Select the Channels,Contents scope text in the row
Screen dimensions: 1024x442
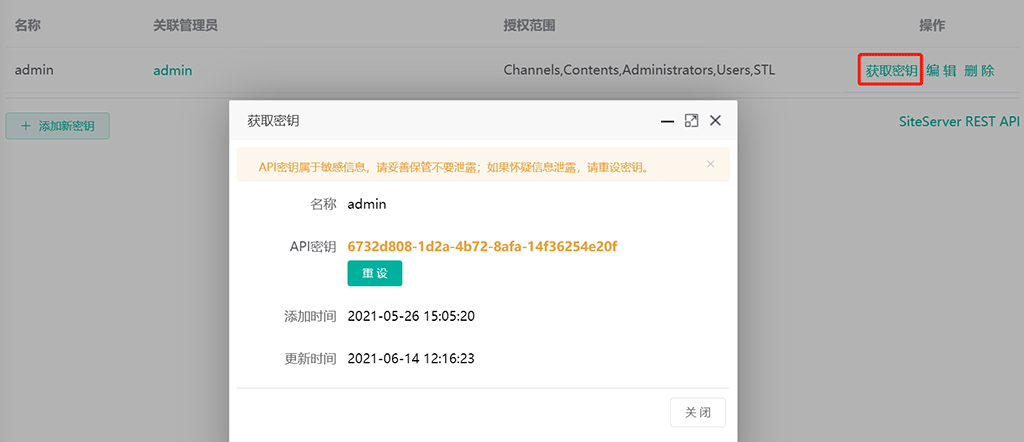(x=639, y=71)
